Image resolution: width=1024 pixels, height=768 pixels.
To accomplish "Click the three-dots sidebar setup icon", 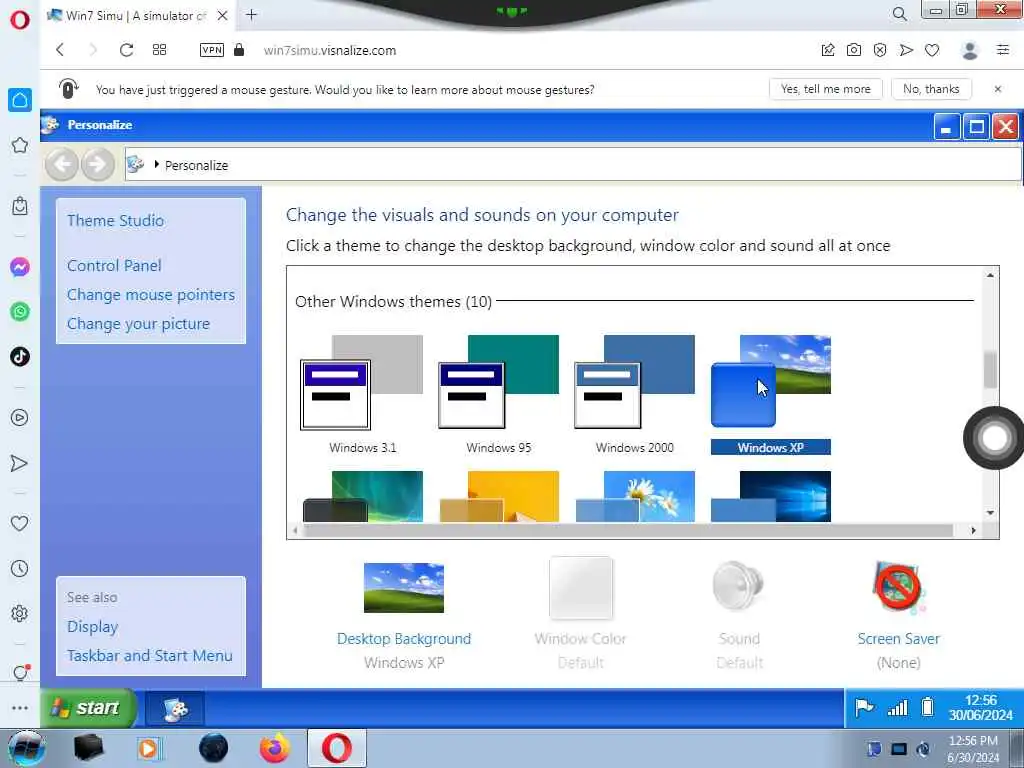I will coord(20,708).
